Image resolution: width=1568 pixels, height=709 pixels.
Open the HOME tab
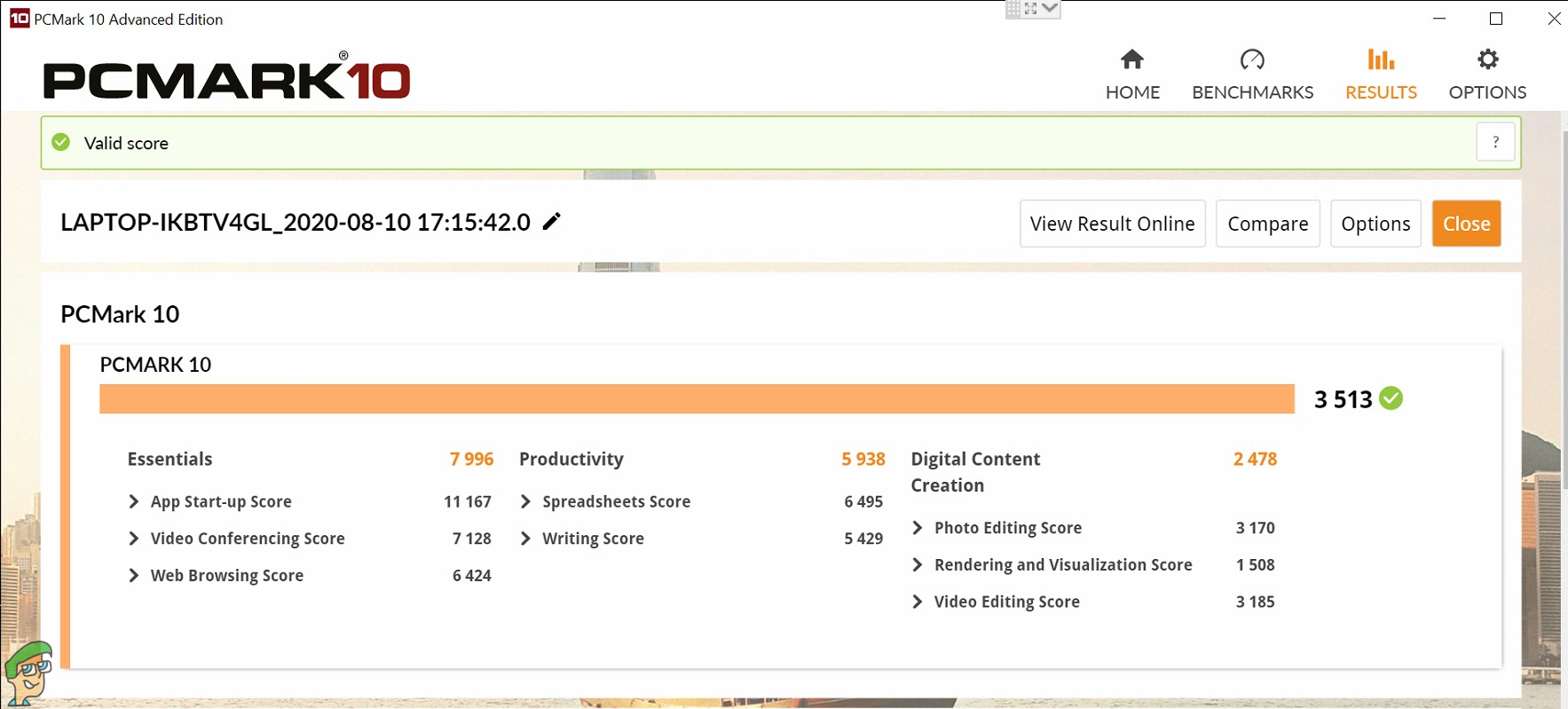tap(1132, 75)
